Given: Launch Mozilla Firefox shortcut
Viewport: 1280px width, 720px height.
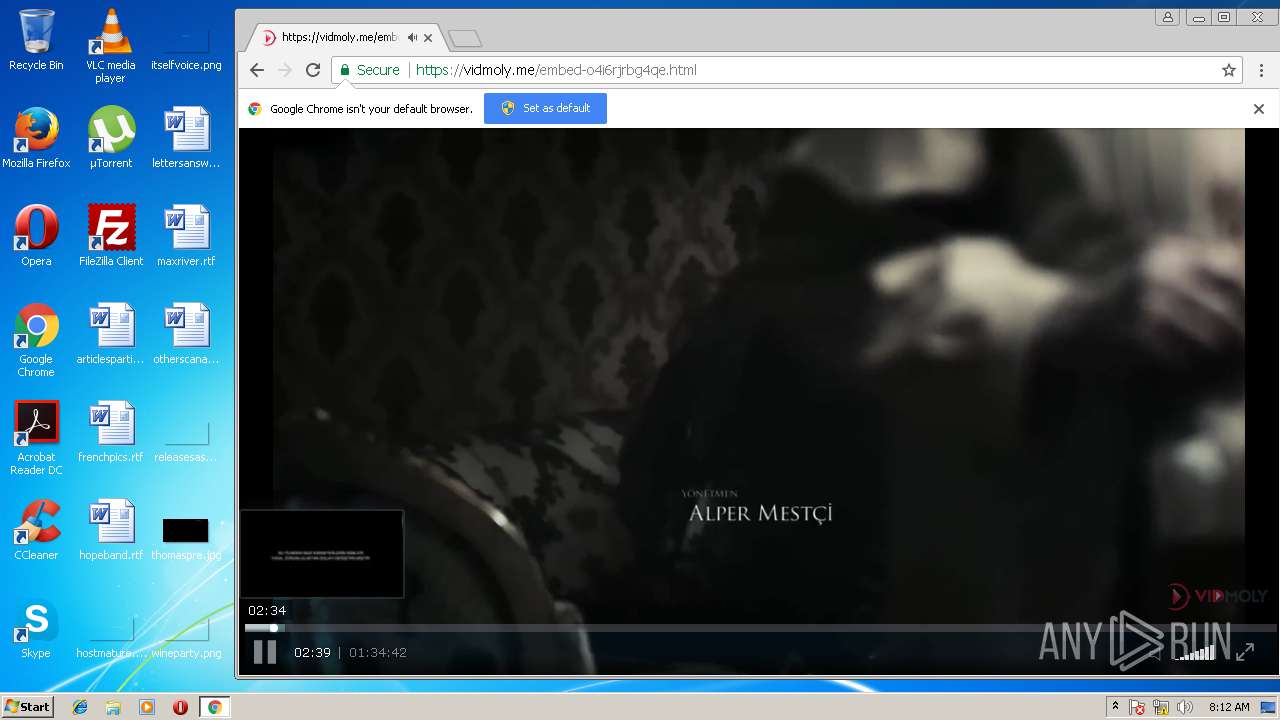Looking at the screenshot, I should (x=36, y=137).
